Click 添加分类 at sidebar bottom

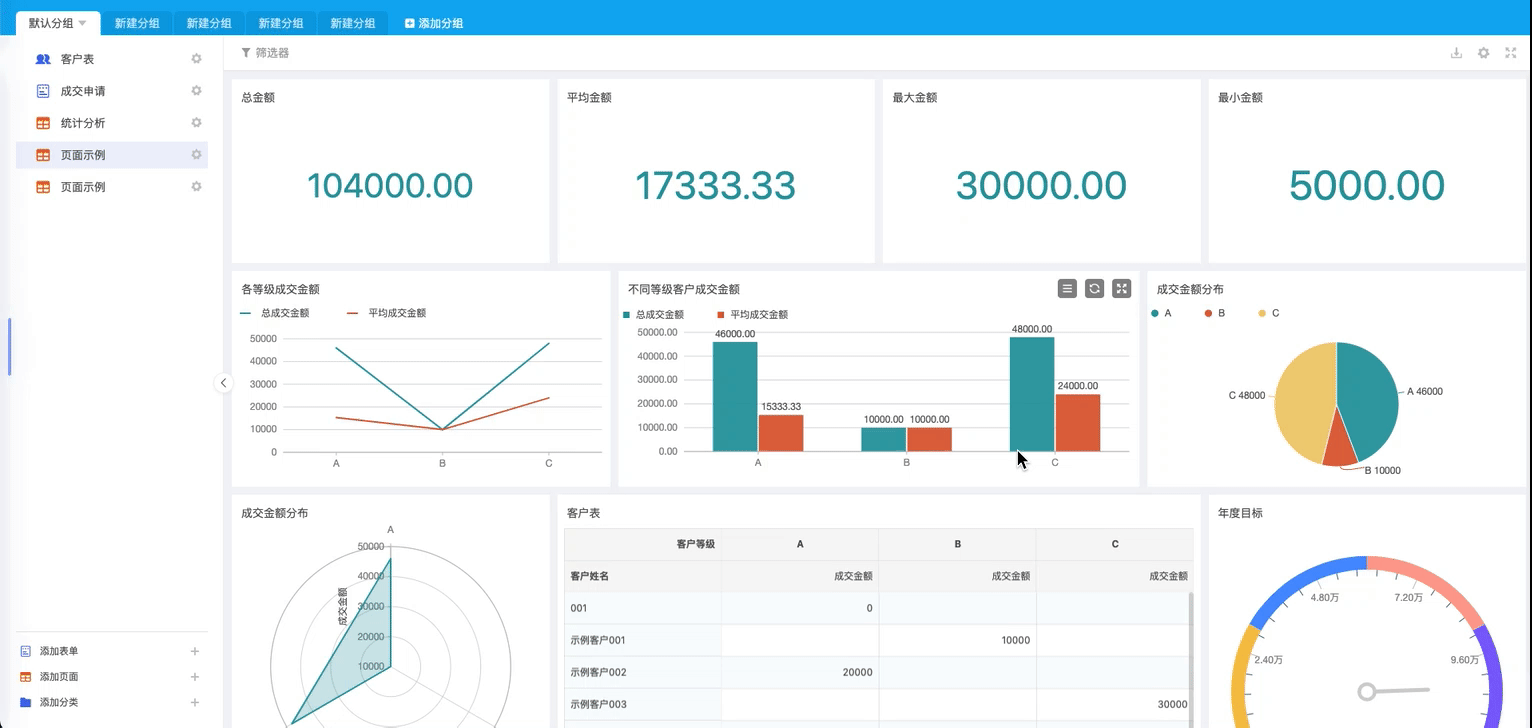pyautogui.click(x=59, y=703)
